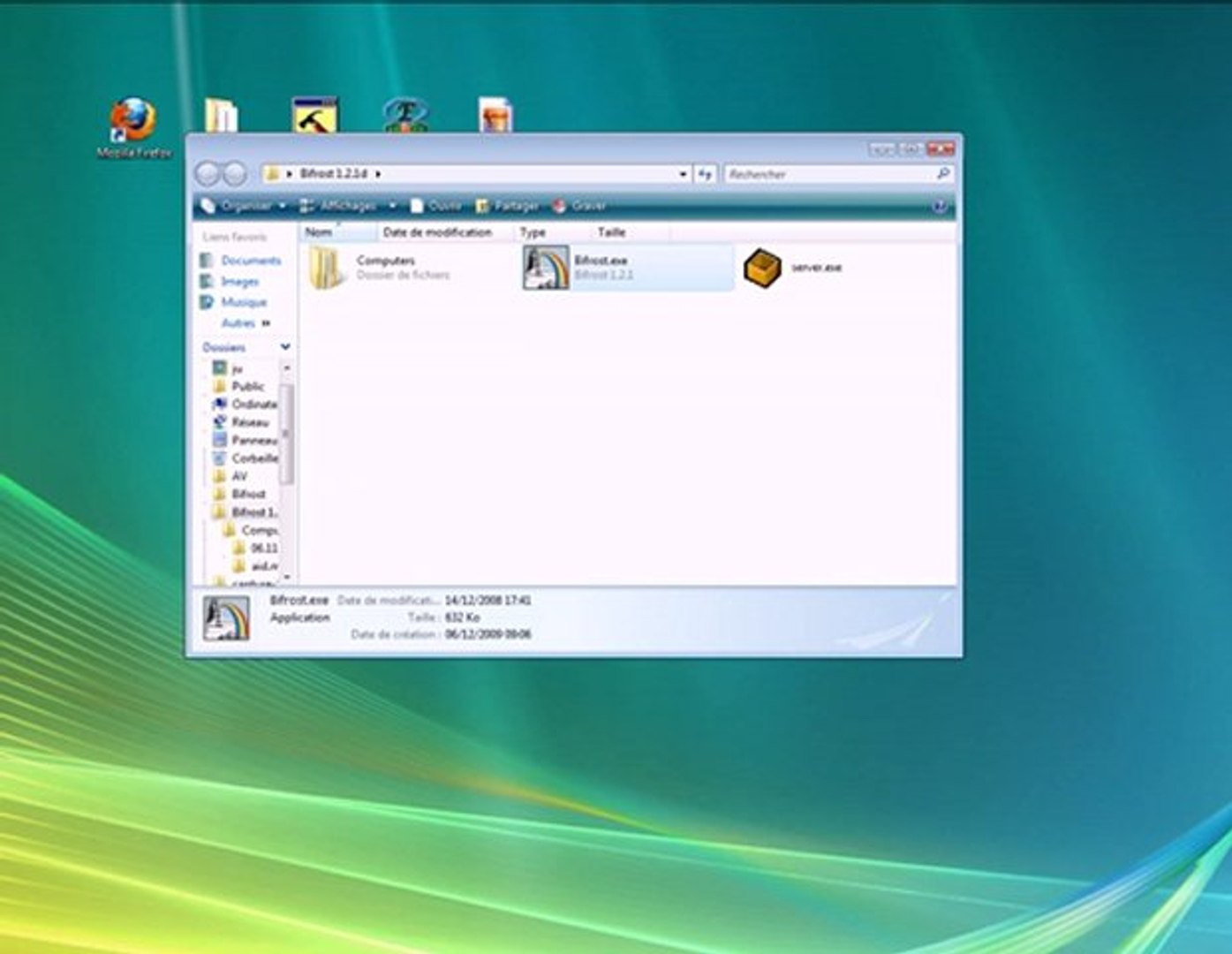Select Réseau in folder tree

click(x=249, y=422)
